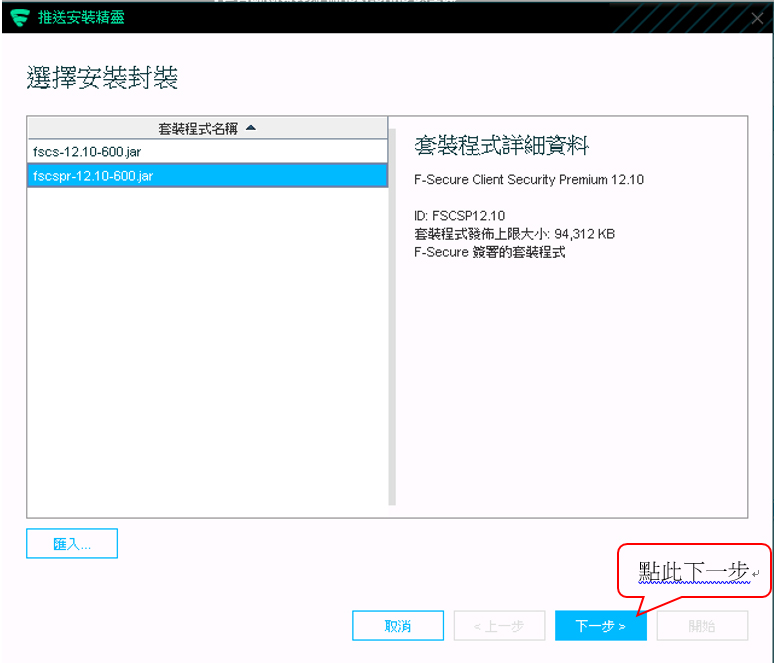Select package fscspr-12.10-600.jar
This screenshot has width=774, height=663.
[x=207, y=176]
